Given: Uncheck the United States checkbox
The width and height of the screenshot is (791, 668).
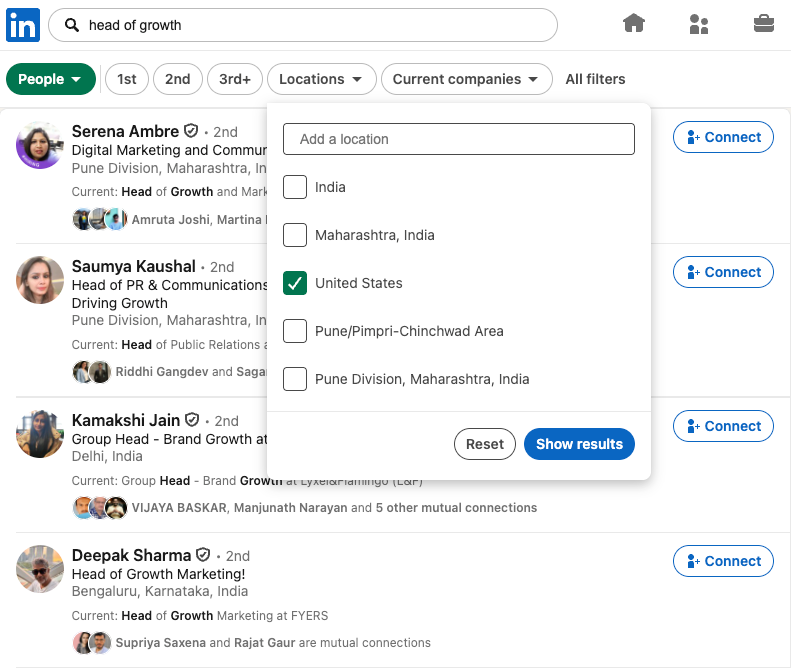Looking at the screenshot, I should [x=295, y=283].
